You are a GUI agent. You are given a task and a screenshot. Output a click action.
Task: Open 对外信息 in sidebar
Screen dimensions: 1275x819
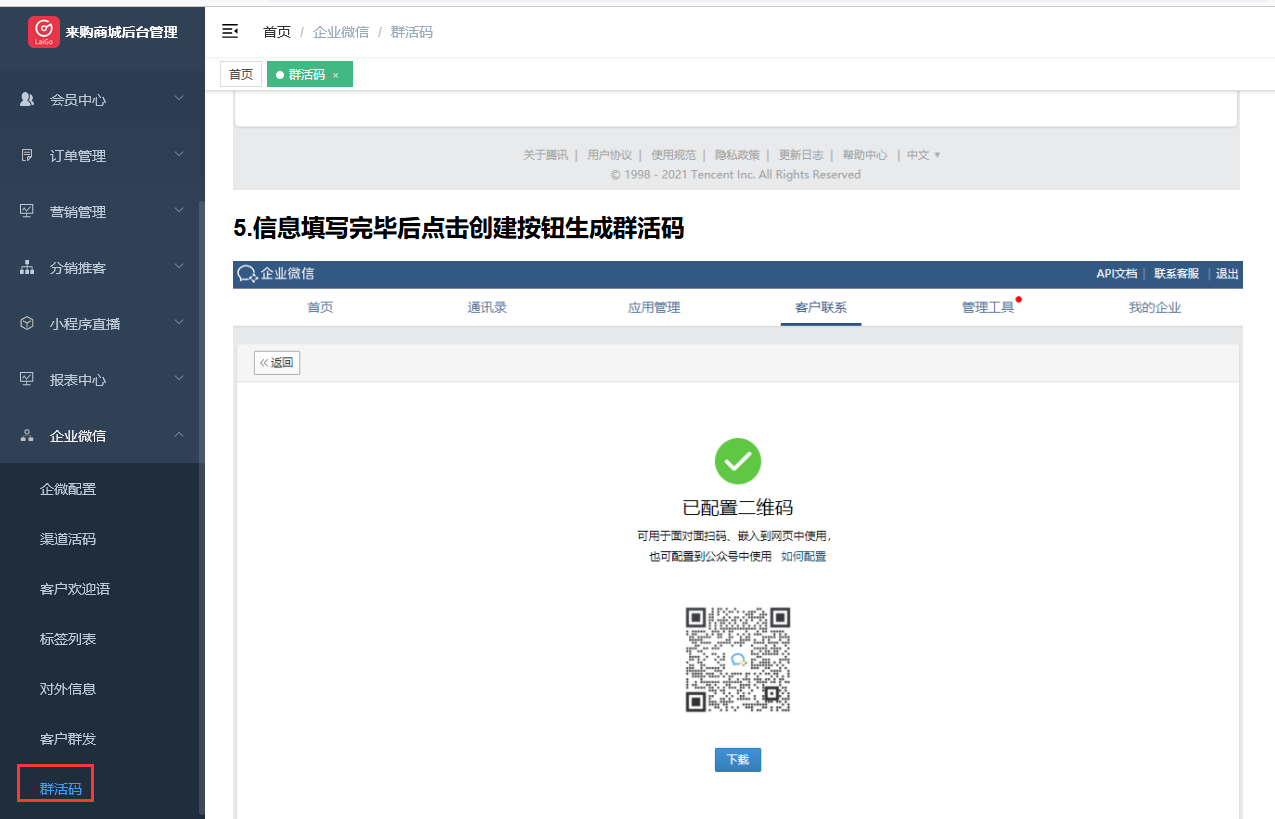point(68,689)
